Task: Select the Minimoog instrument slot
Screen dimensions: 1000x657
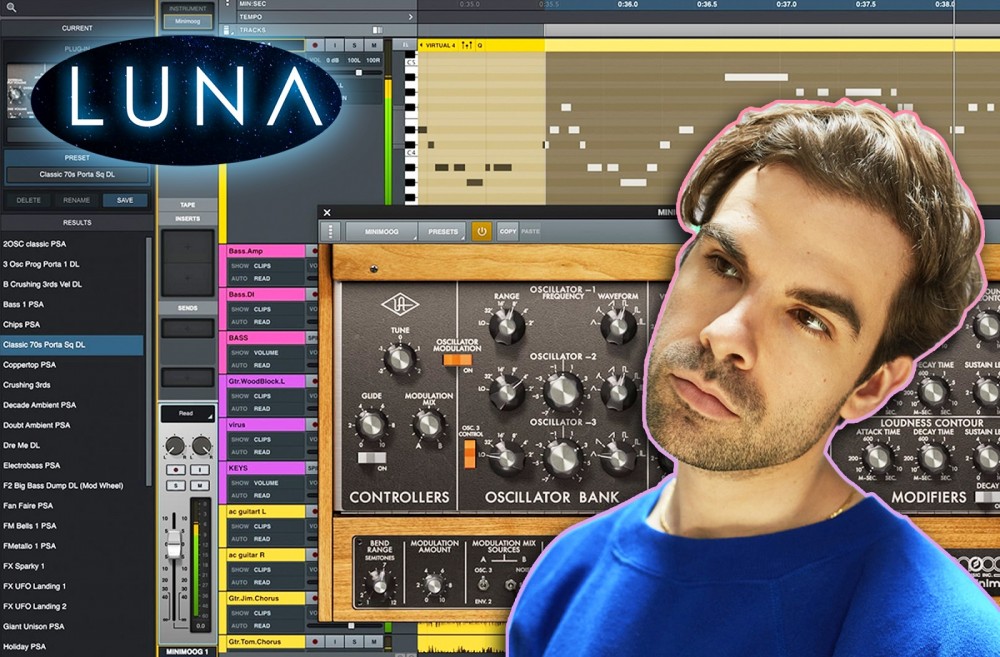Action: click(188, 21)
